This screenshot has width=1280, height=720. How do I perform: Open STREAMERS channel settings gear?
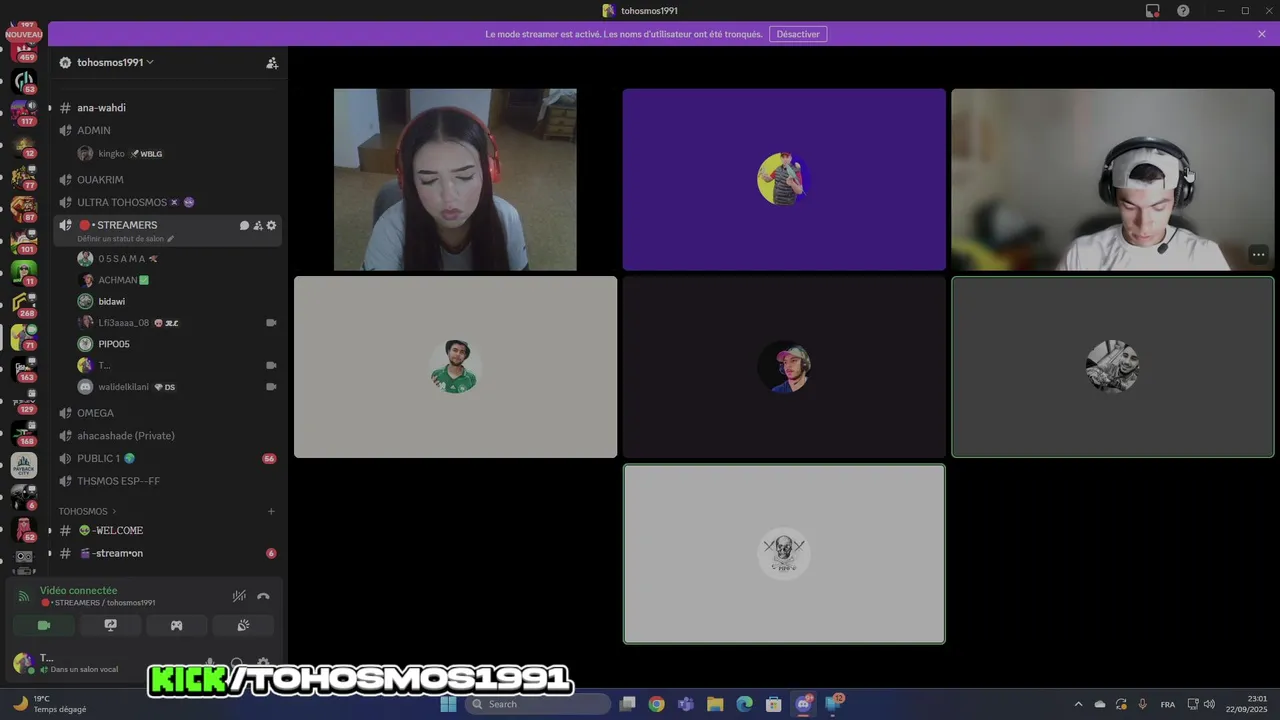[x=271, y=225]
